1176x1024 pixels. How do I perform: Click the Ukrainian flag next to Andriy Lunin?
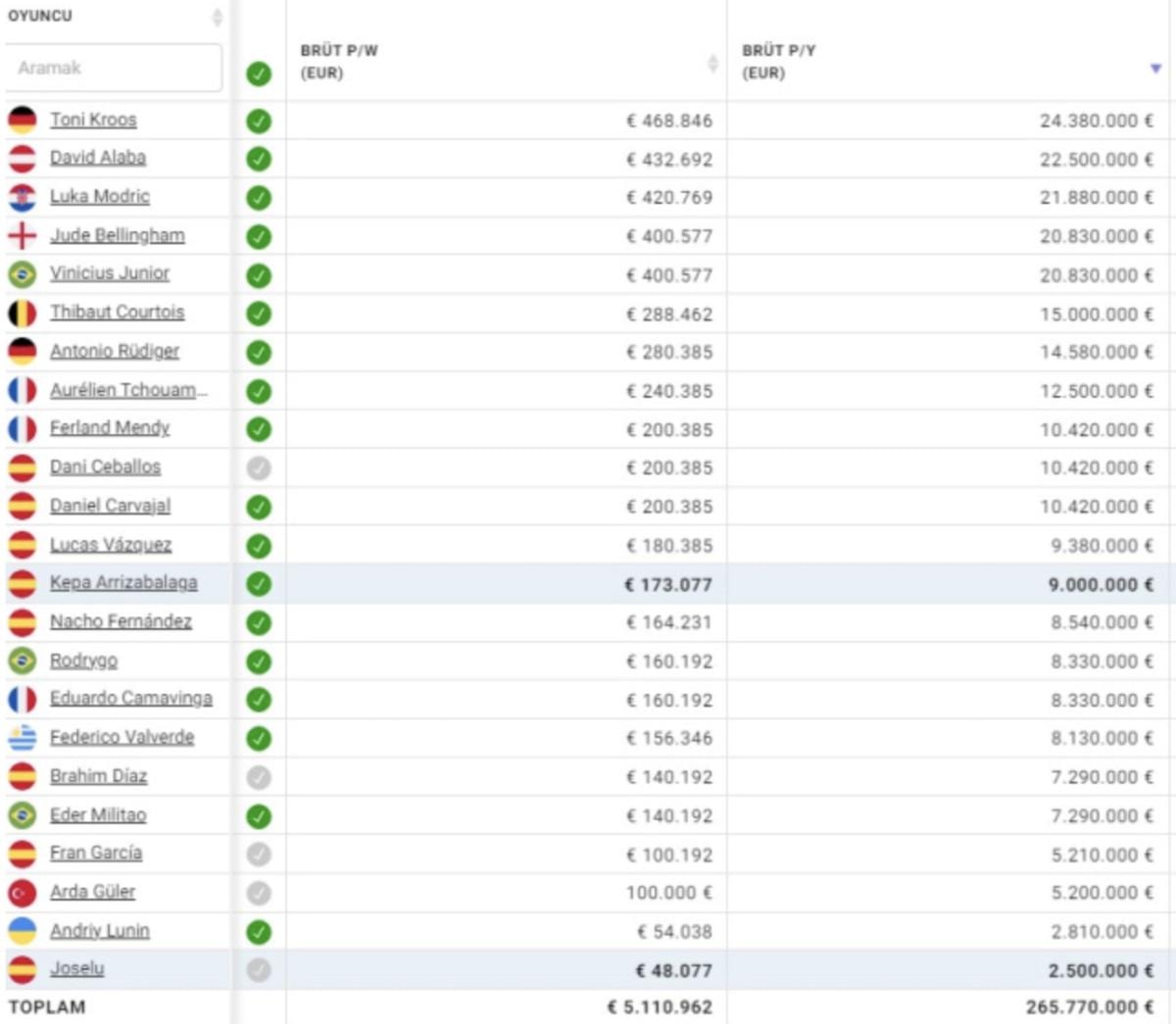click(x=22, y=931)
